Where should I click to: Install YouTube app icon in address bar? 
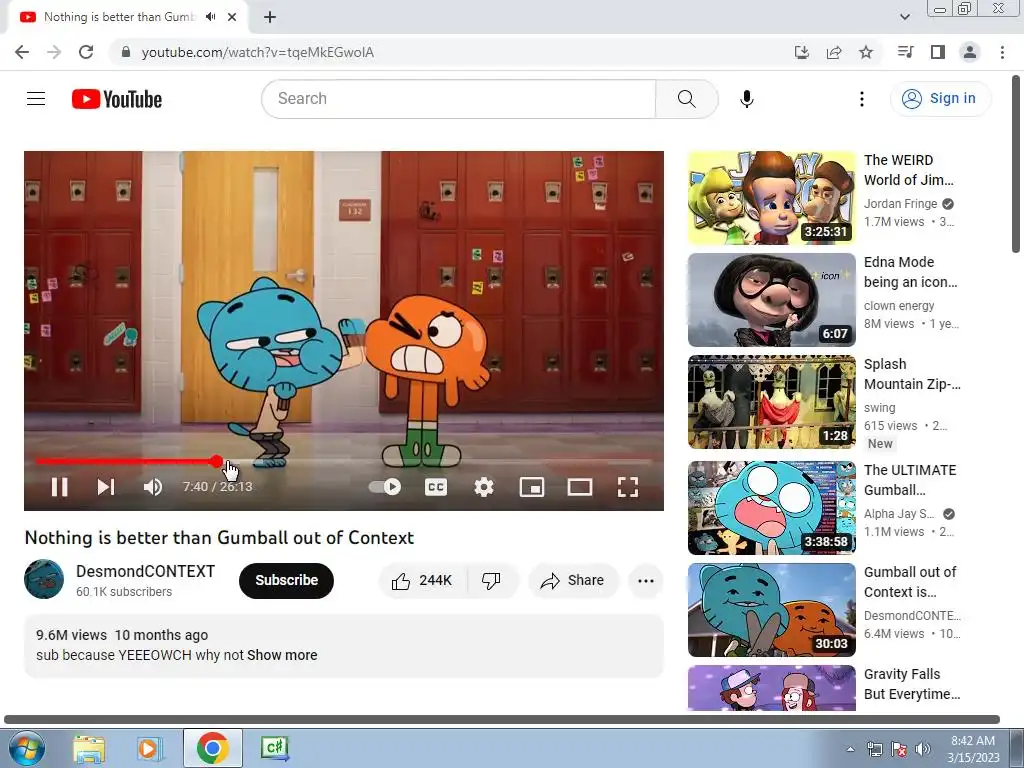click(801, 52)
